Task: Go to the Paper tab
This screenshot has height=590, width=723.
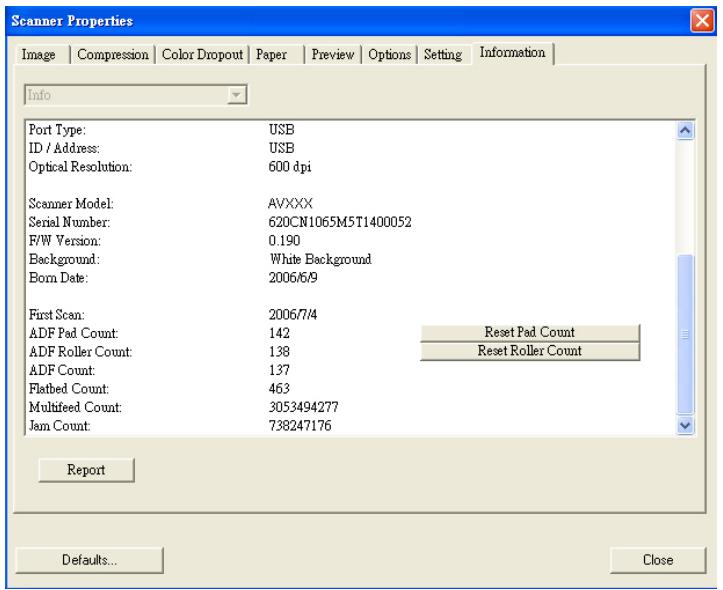Action: [272, 54]
